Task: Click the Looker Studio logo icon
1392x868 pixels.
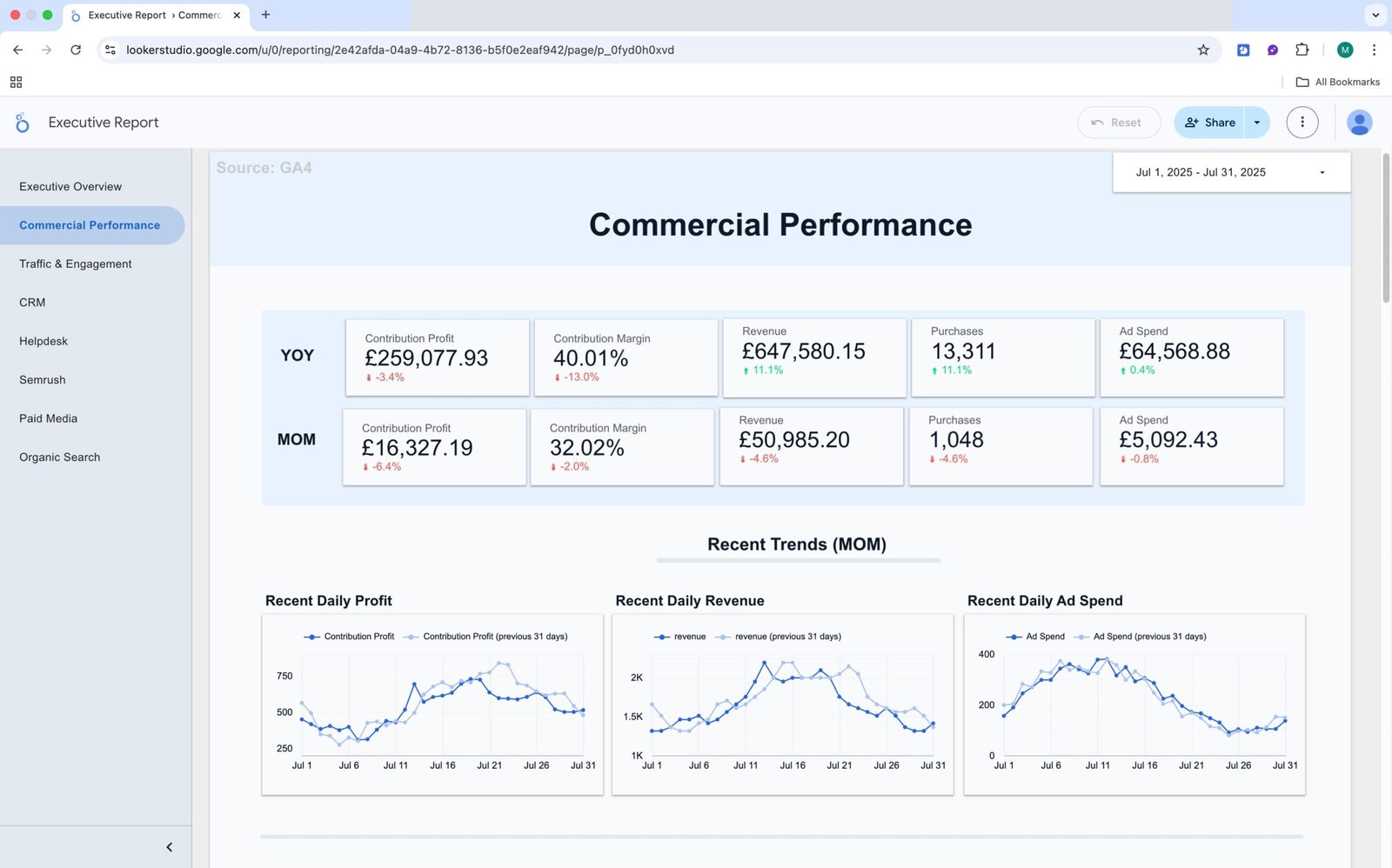Action: click(22, 122)
